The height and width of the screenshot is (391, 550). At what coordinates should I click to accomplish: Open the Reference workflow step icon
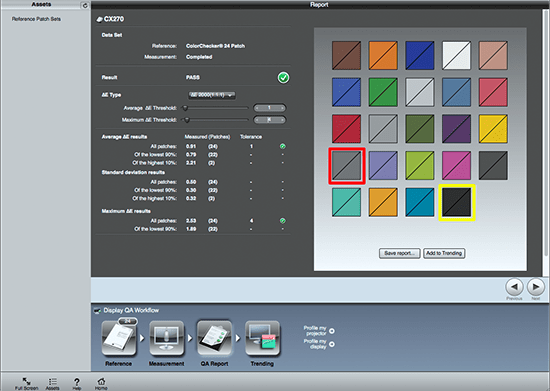pos(119,338)
